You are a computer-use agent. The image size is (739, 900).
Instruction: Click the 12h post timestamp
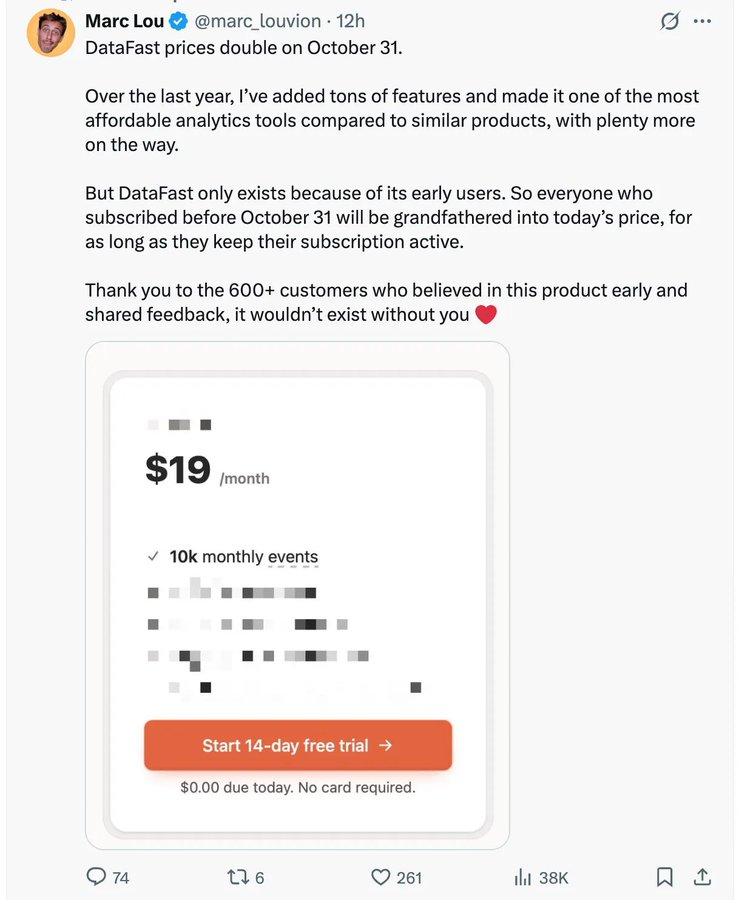(x=351, y=21)
